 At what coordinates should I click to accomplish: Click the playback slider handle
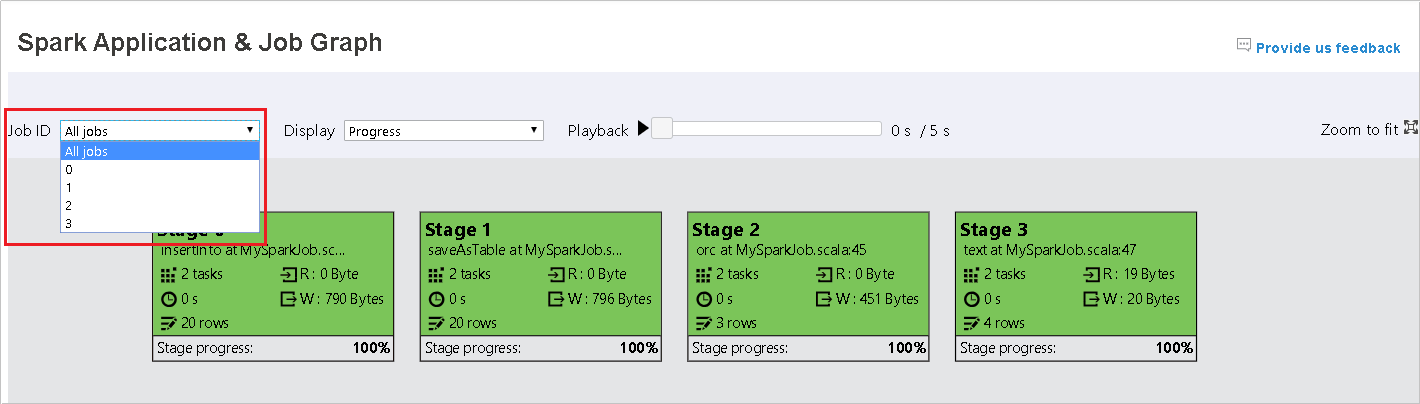coord(662,129)
